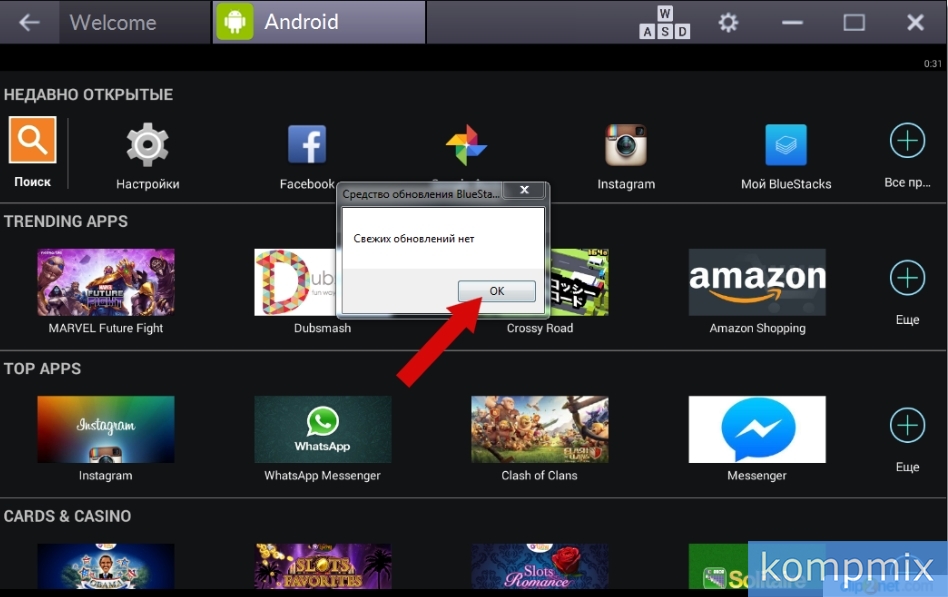This screenshot has height=597, width=948.
Task: Click the Clash of Clans label text
Action: [x=539, y=475]
